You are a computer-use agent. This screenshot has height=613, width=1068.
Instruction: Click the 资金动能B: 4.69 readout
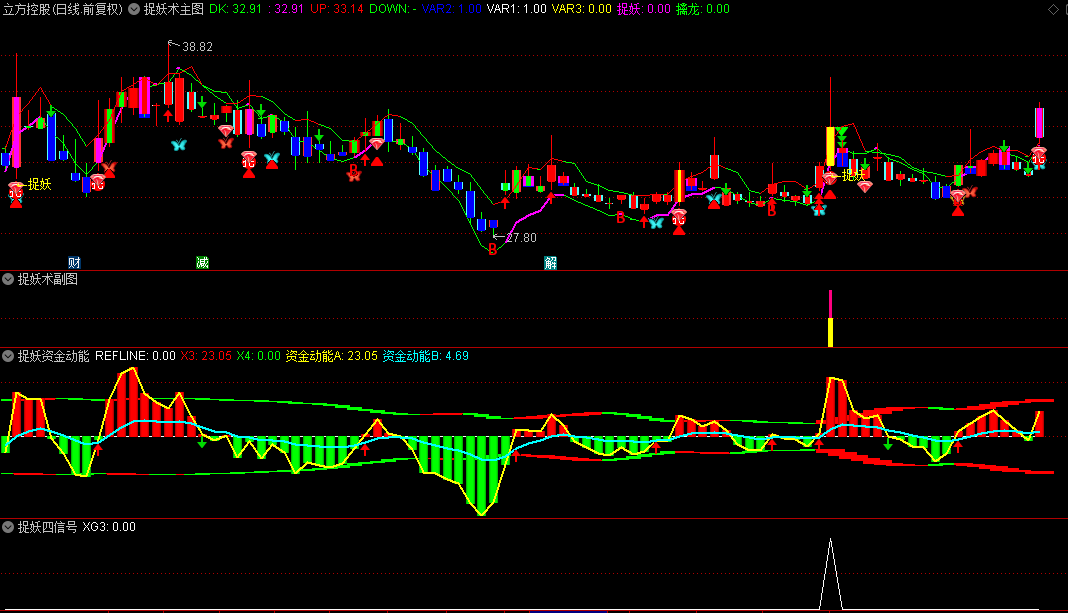[425, 356]
